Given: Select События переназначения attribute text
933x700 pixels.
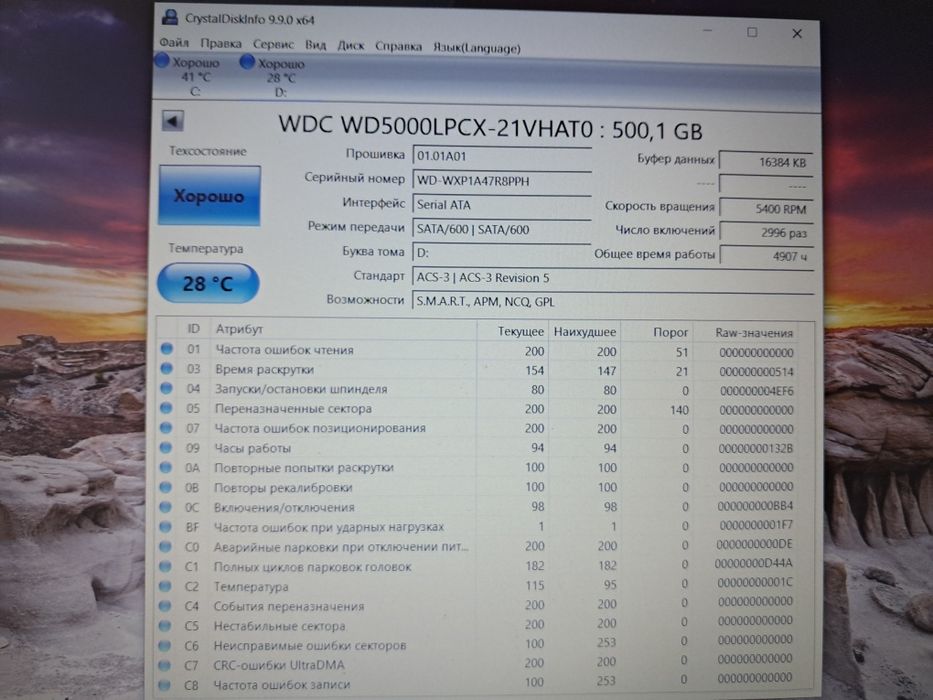Looking at the screenshot, I should [x=289, y=607].
